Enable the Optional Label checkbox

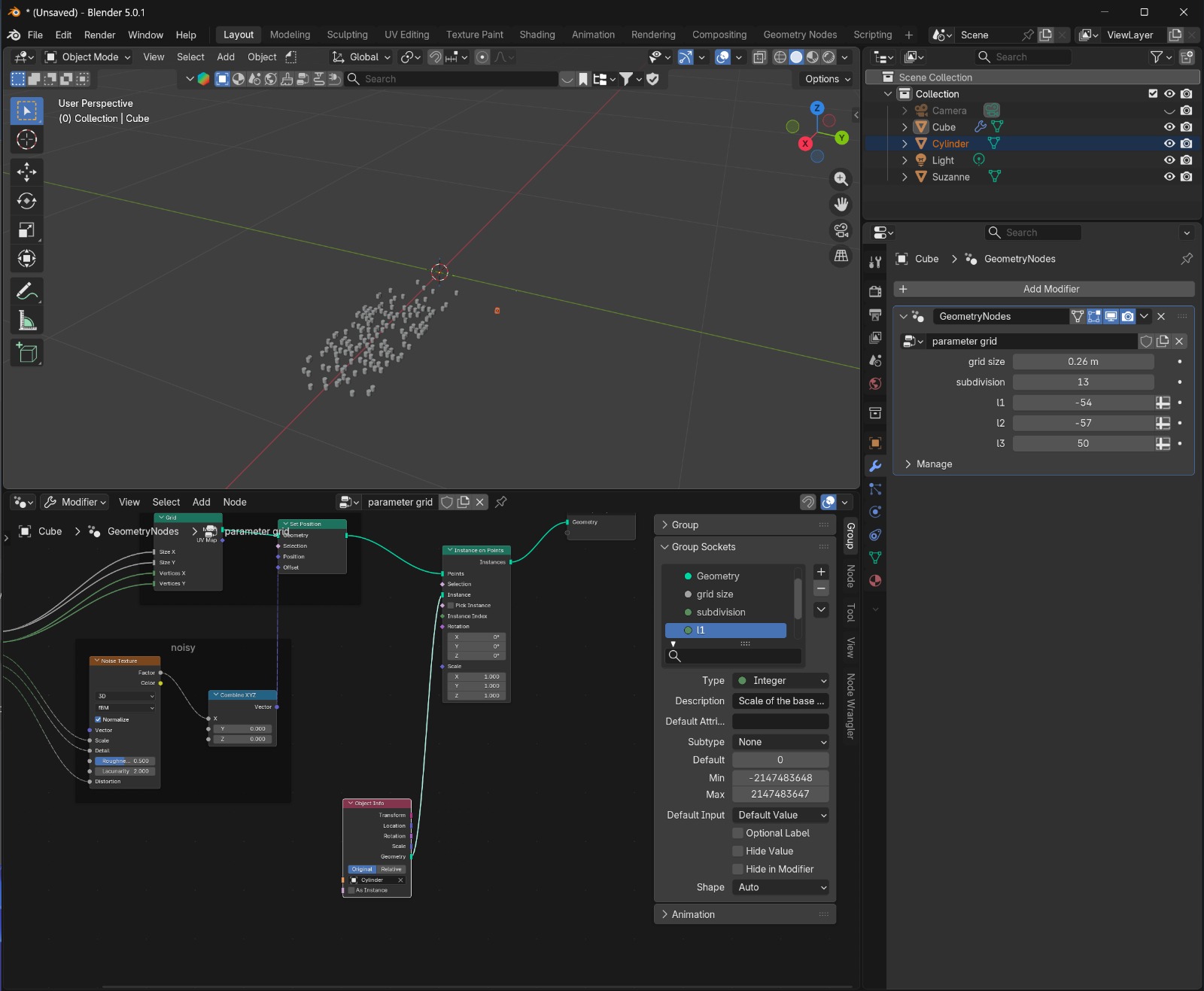tap(738, 833)
